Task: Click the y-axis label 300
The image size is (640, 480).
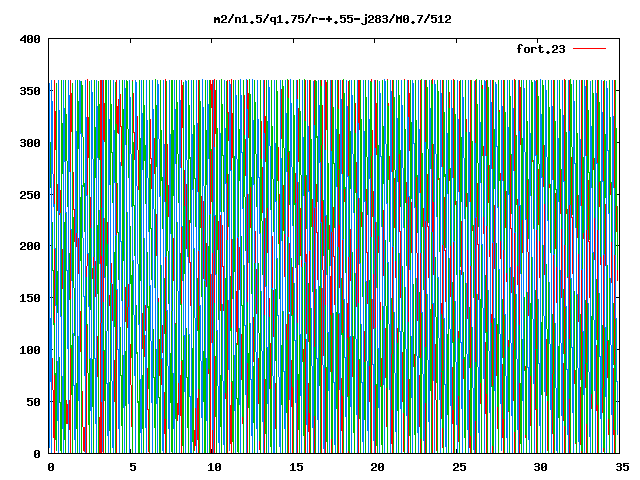Action: (x=30, y=143)
